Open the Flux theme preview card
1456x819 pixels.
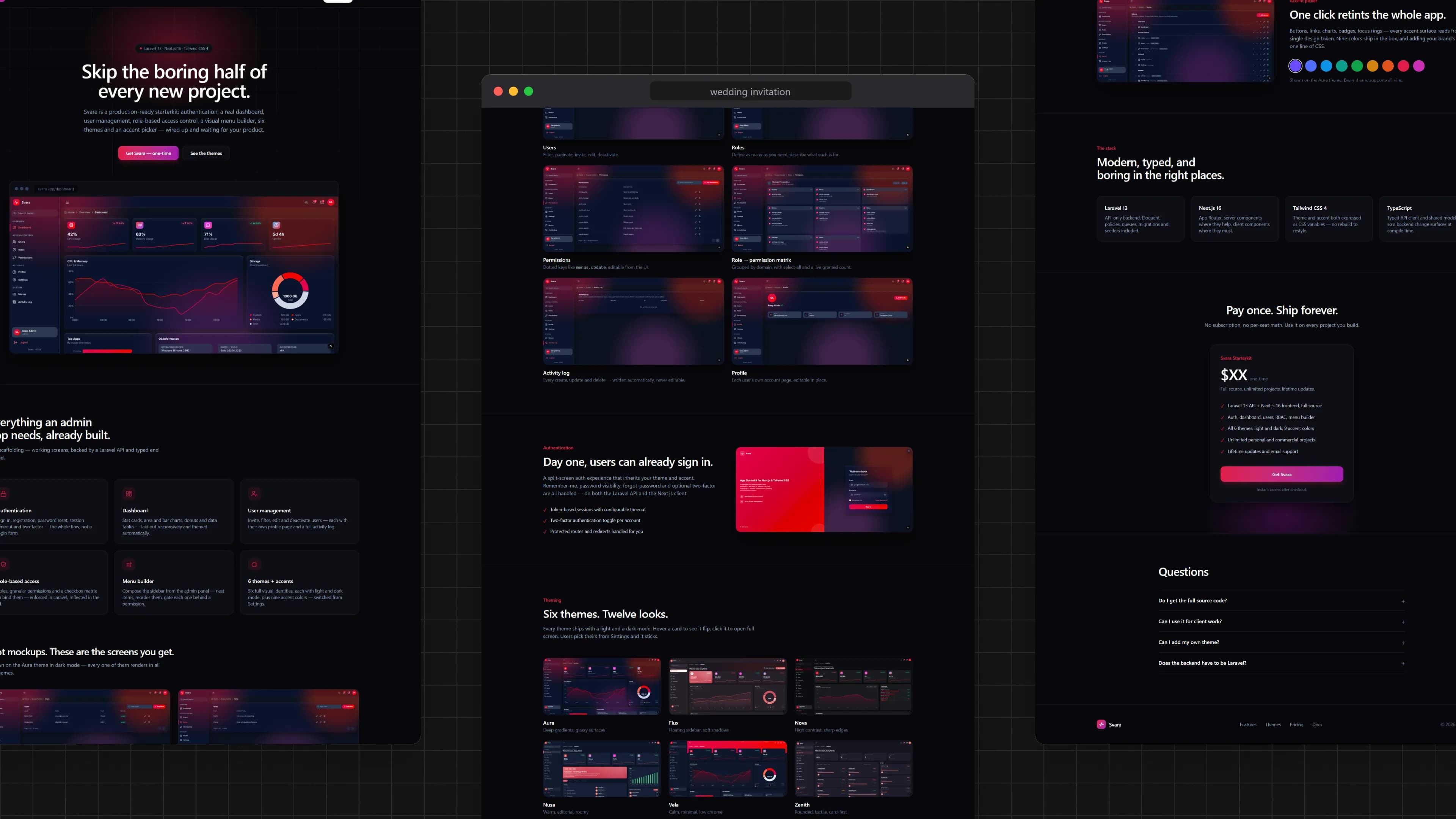pyautogui.click(x=728, y=686)
